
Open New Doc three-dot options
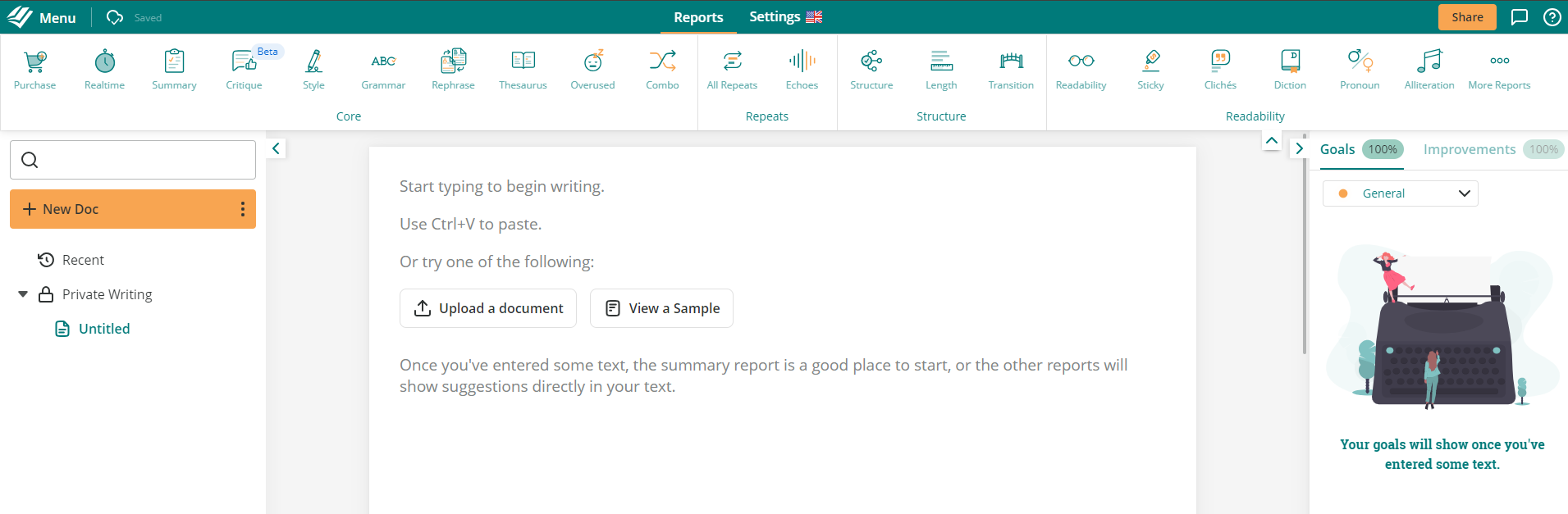(243, 209)
